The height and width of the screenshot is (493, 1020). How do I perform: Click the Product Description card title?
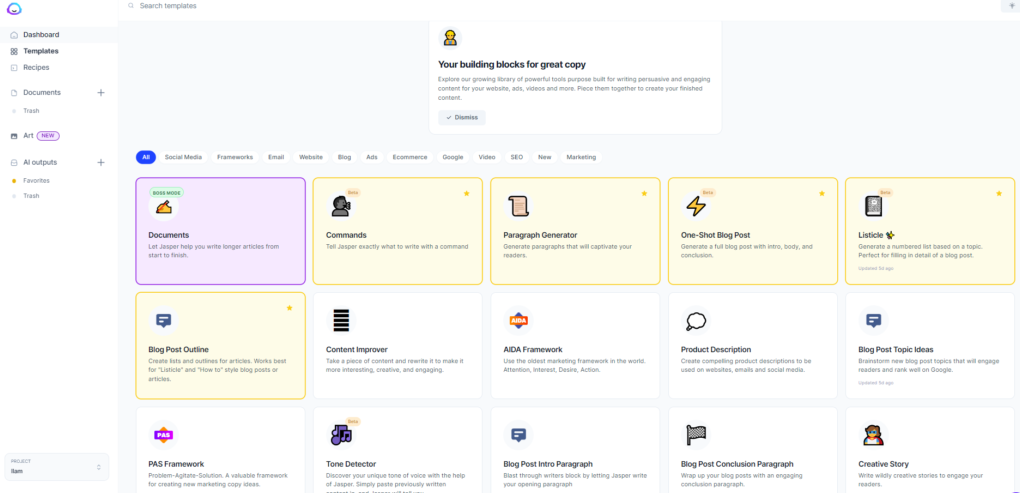click(716, 349)
